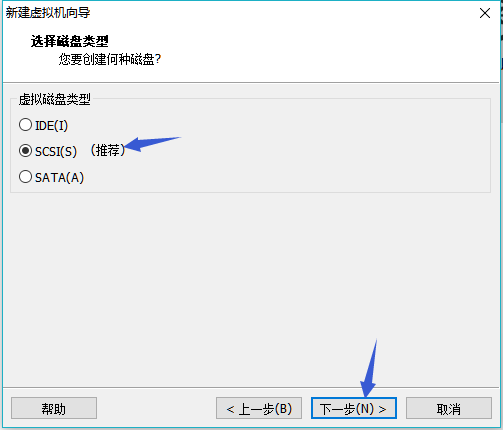Click the 新建虚拟机向导 title bar text

click(x=48, y=13)
